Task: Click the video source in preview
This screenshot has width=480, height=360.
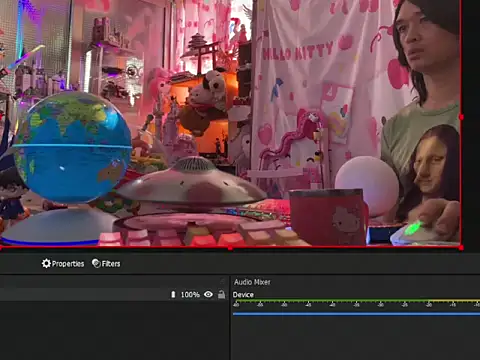Action: coord(230,123)
